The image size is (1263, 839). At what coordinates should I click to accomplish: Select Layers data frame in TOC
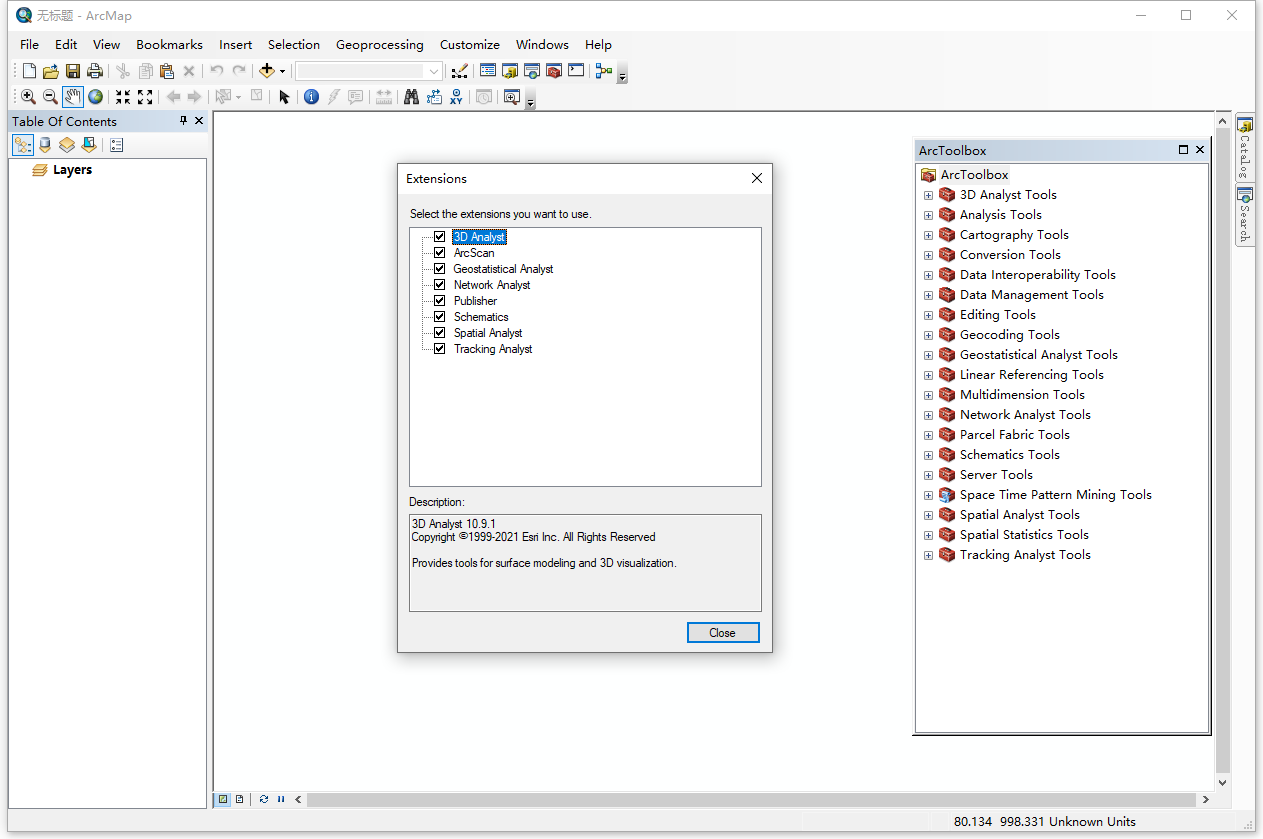[x=72, y=170]
